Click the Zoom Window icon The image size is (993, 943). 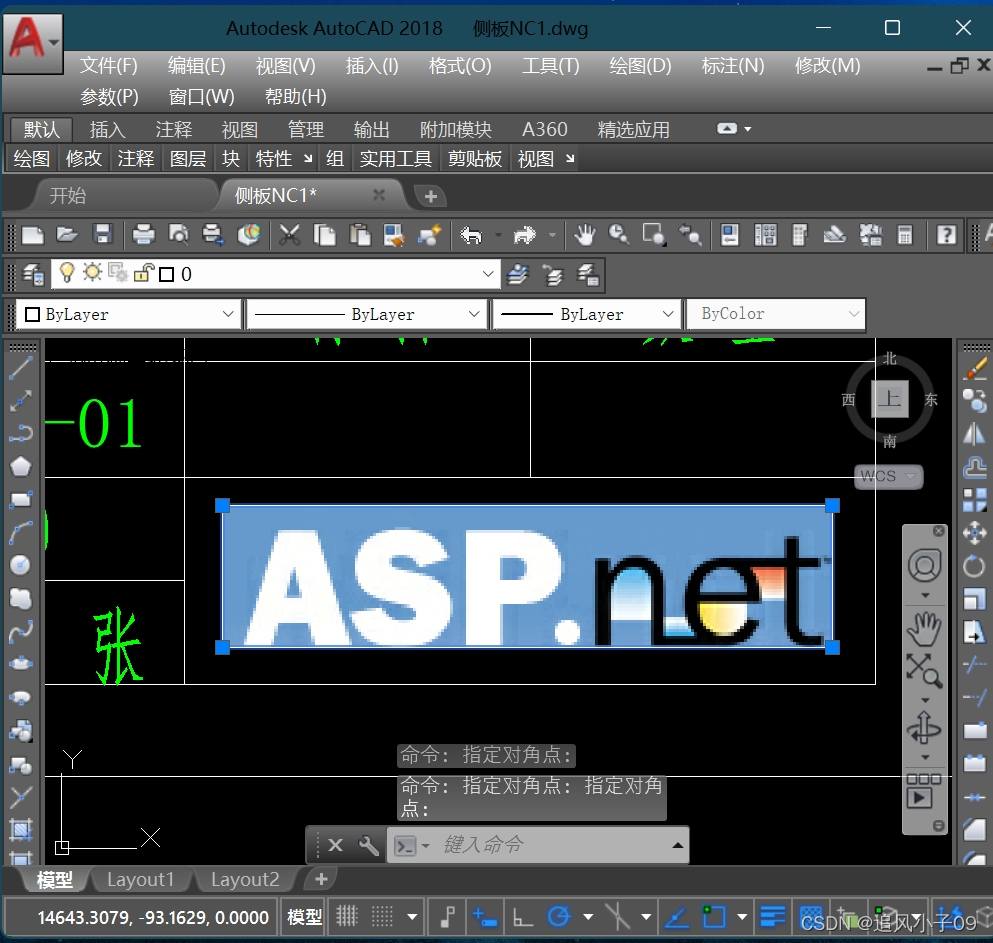click(x=654, y=236)
